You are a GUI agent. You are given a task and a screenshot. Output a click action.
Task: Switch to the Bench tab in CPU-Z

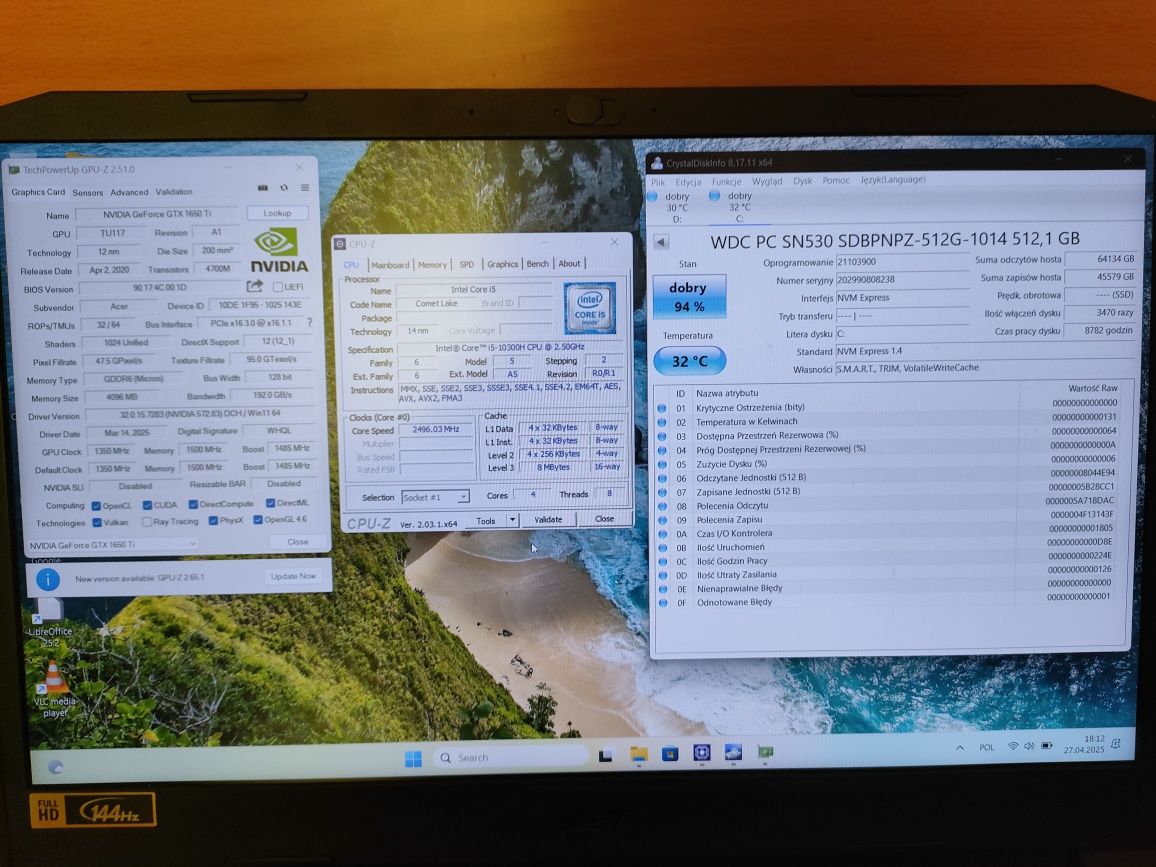(x=537, y=264)
